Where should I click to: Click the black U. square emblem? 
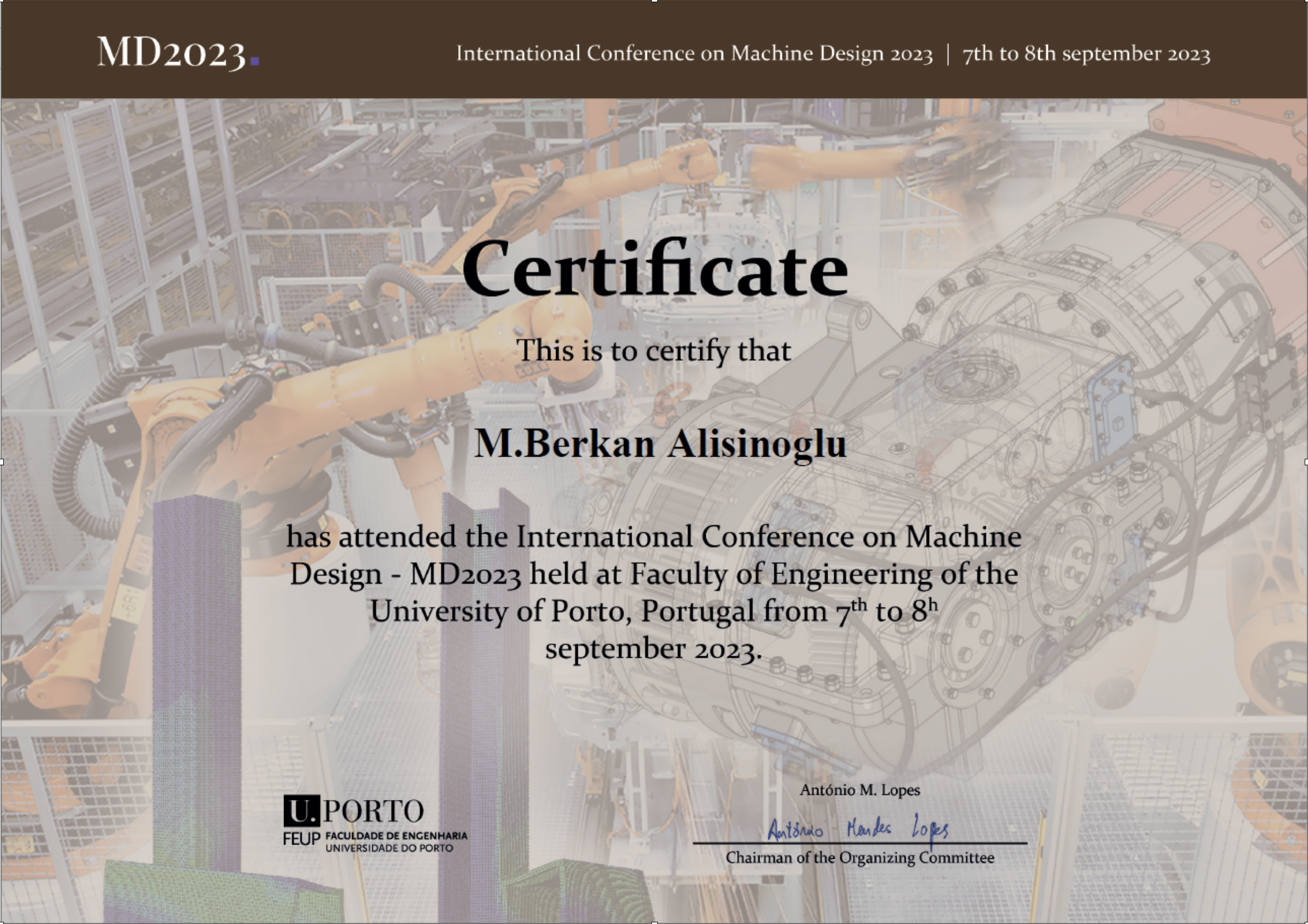(301, 811)
